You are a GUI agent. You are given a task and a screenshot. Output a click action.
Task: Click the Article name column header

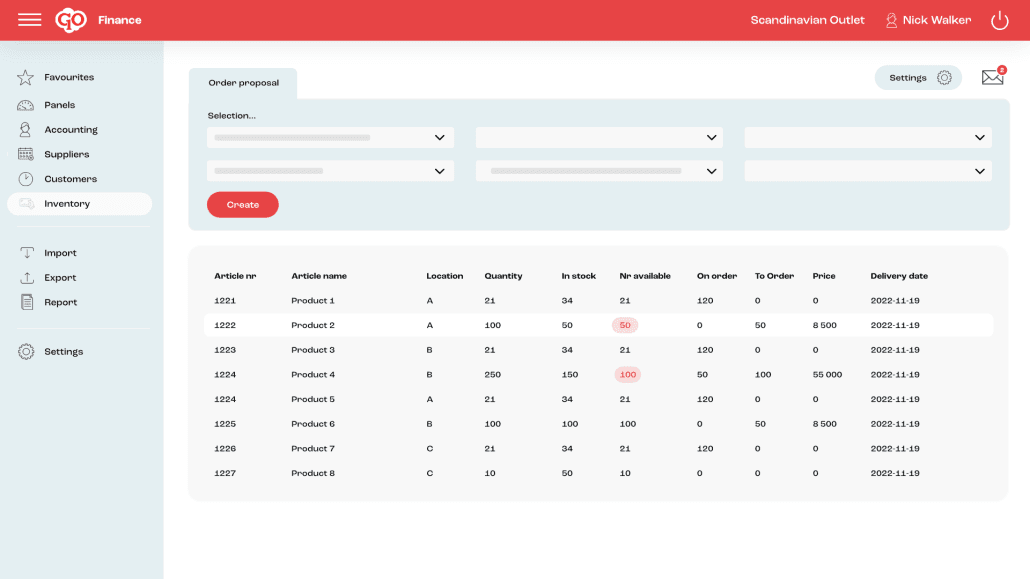pos(319,276)
